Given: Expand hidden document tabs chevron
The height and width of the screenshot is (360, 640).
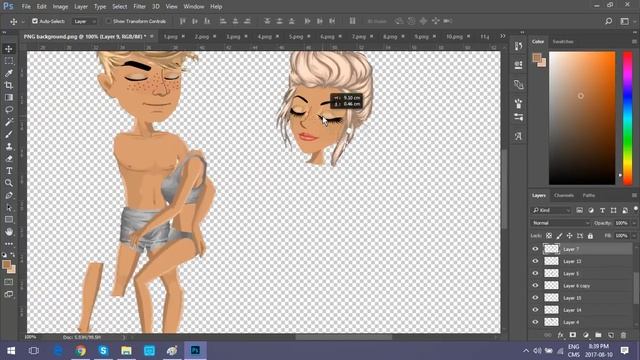Looking at the screenshot, I should pos(503,36).
